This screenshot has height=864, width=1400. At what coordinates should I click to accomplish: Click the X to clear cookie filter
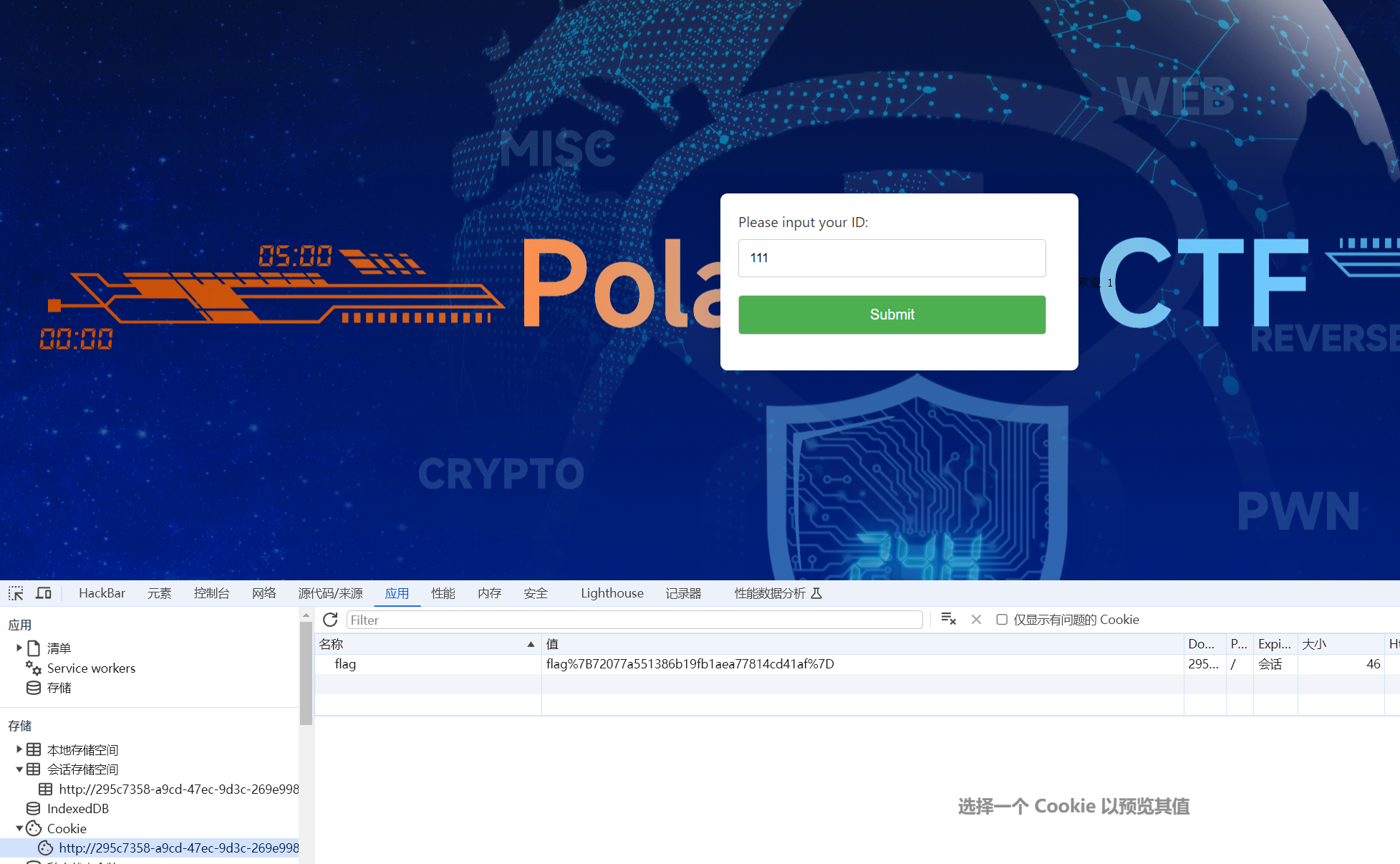(976, 620)
